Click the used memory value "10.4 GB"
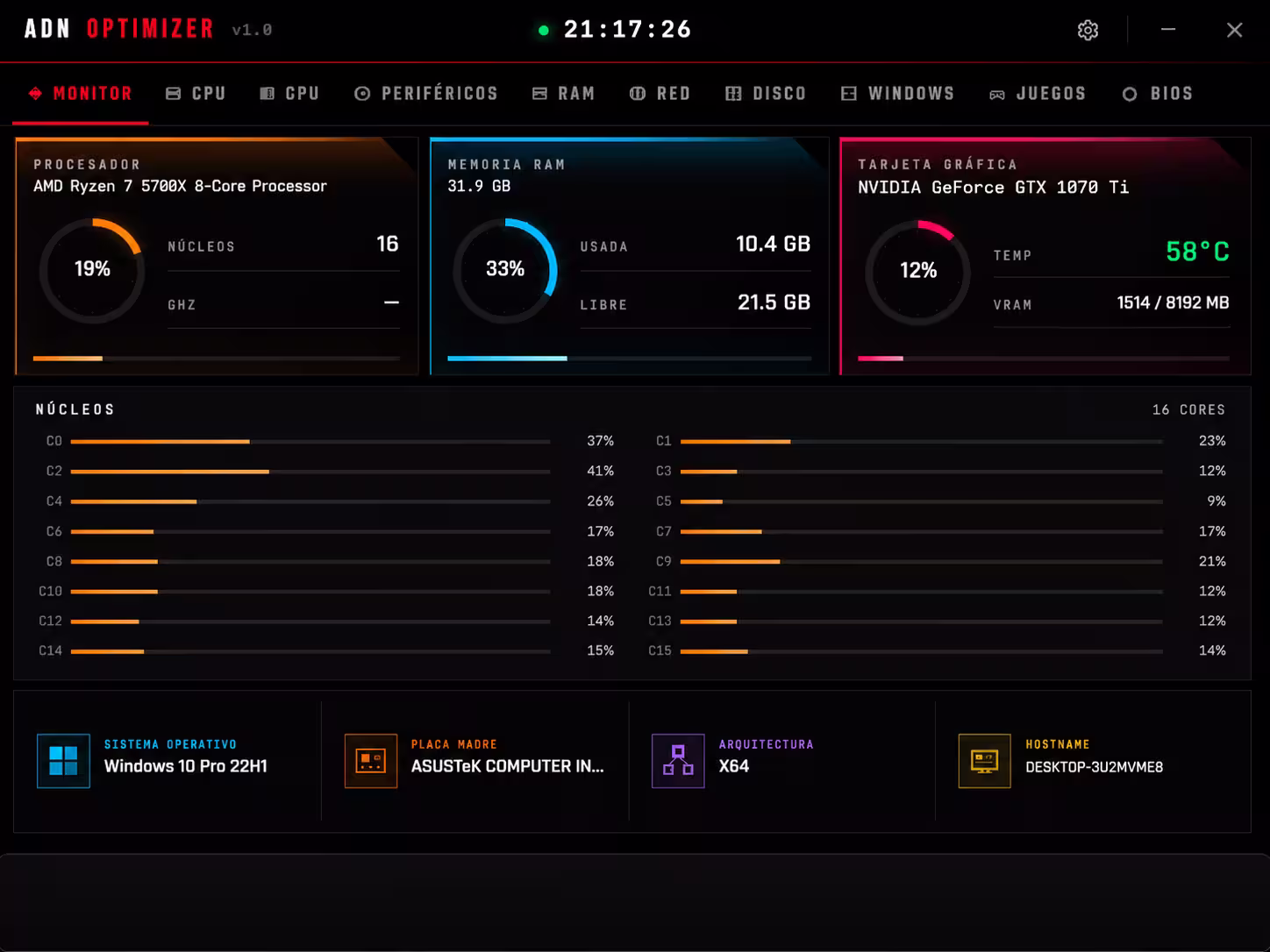The height and width of the screenshot is (952, 1270). coord(773,244)
